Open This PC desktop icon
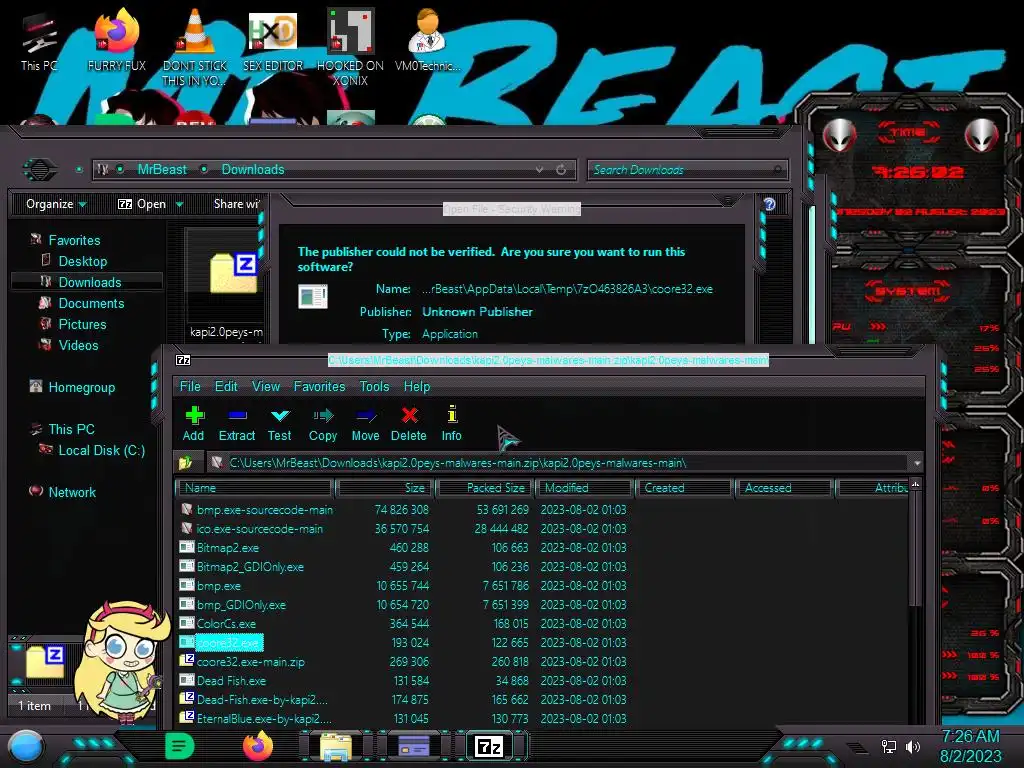1024x768 pixels. (39, 40)
